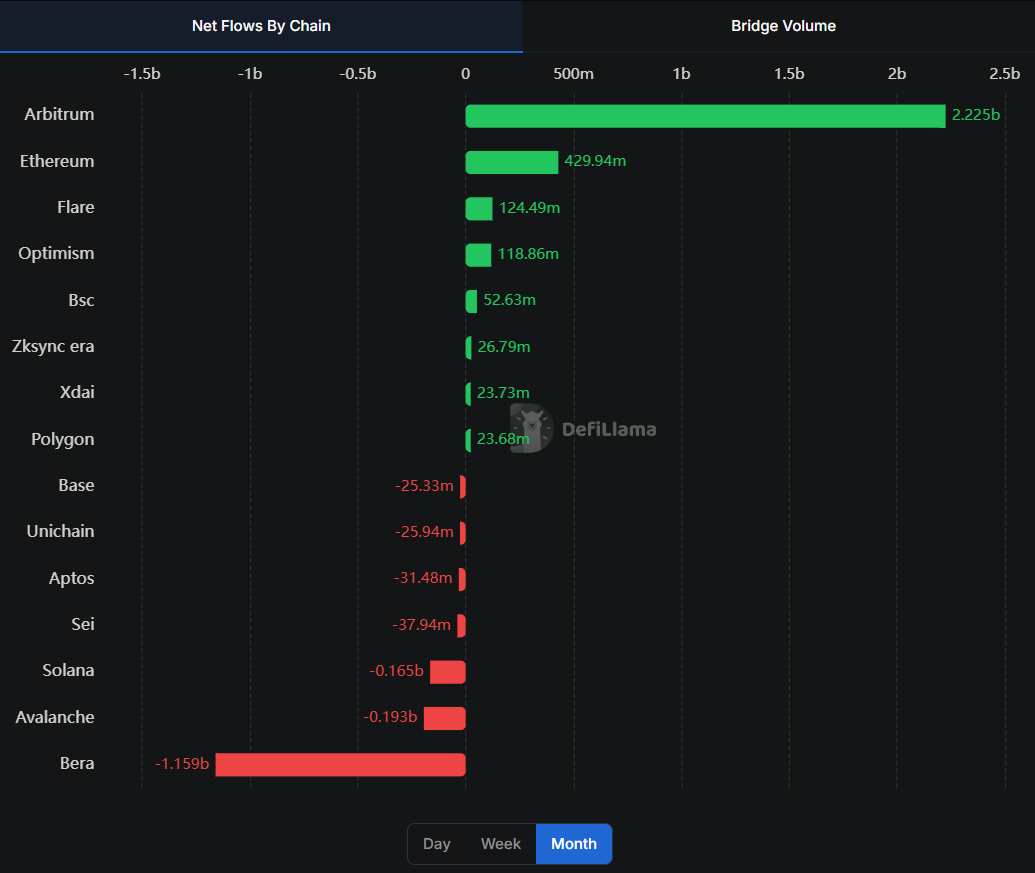
Task: Click the Xdai chain label
Action: point(77,392)
